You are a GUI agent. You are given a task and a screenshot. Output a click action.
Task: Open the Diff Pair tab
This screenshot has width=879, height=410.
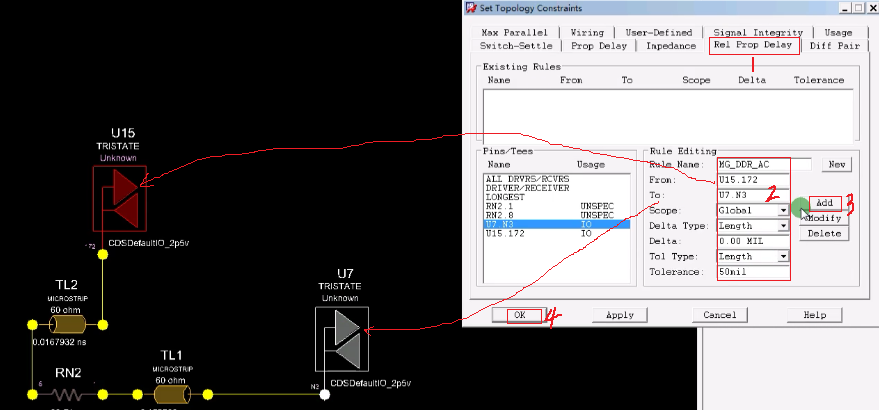tap(835, 45)
